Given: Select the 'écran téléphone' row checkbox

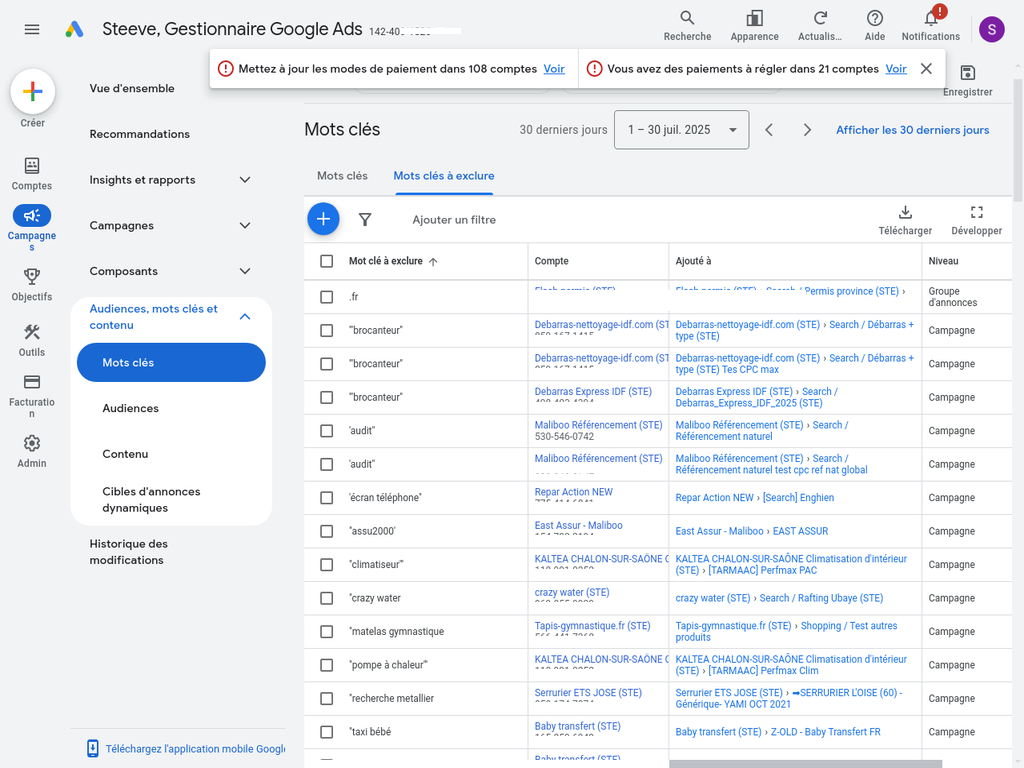Looking at the screenshot, I should tap(327, 498).
